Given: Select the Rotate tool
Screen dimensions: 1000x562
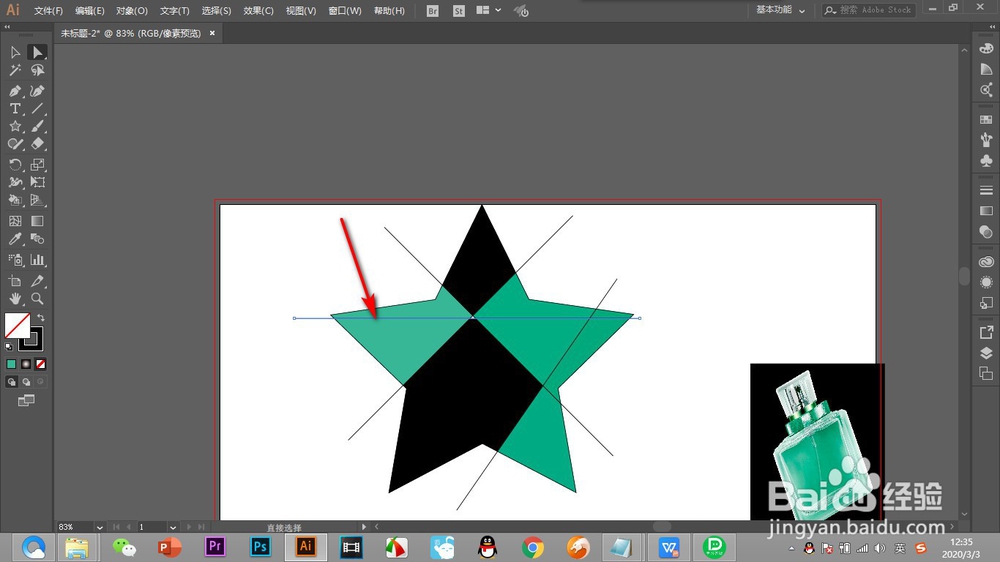Looking at the screenshot, I should coord(15,165).
